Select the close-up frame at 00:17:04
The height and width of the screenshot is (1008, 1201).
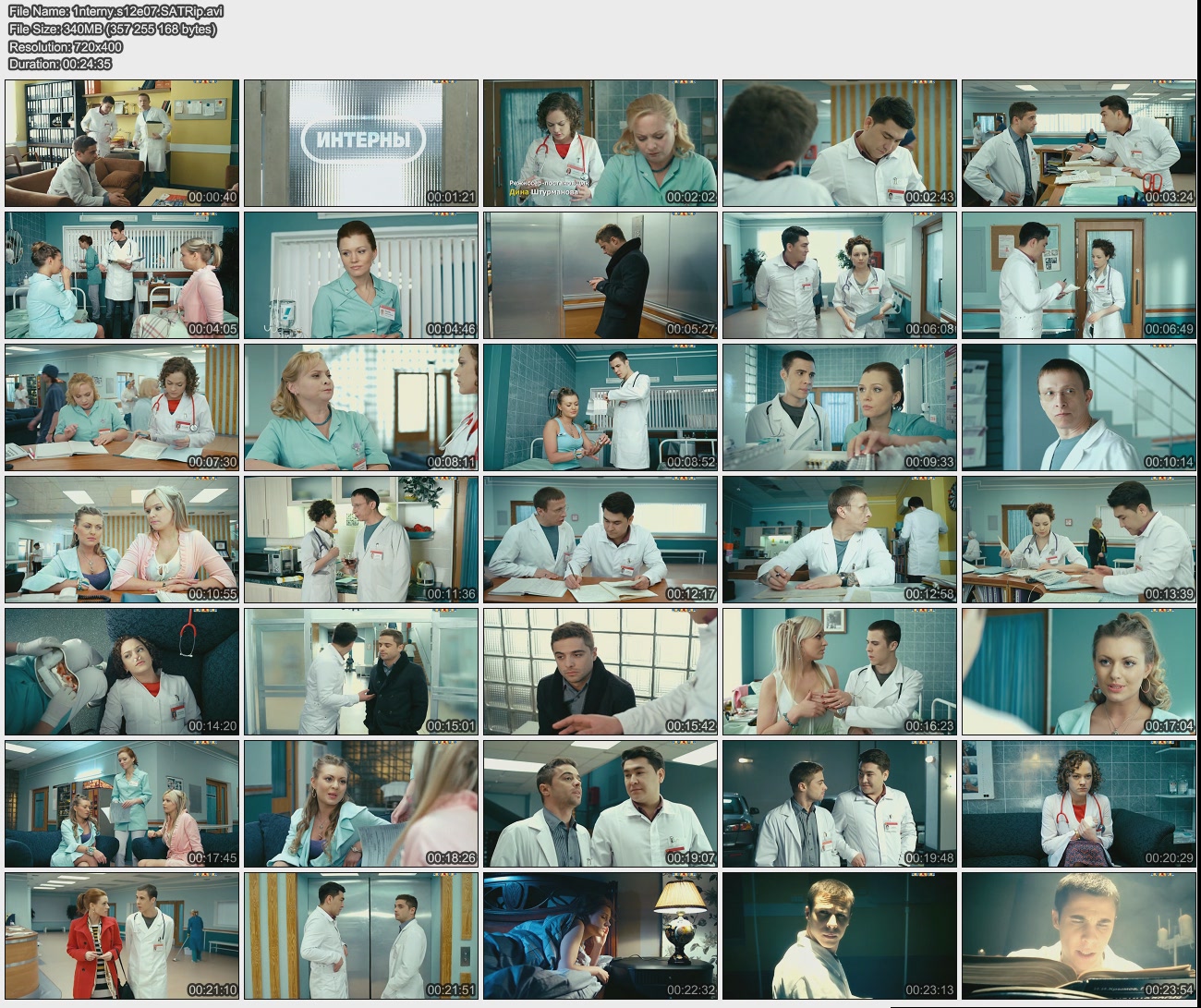[x=1079, y=672]
